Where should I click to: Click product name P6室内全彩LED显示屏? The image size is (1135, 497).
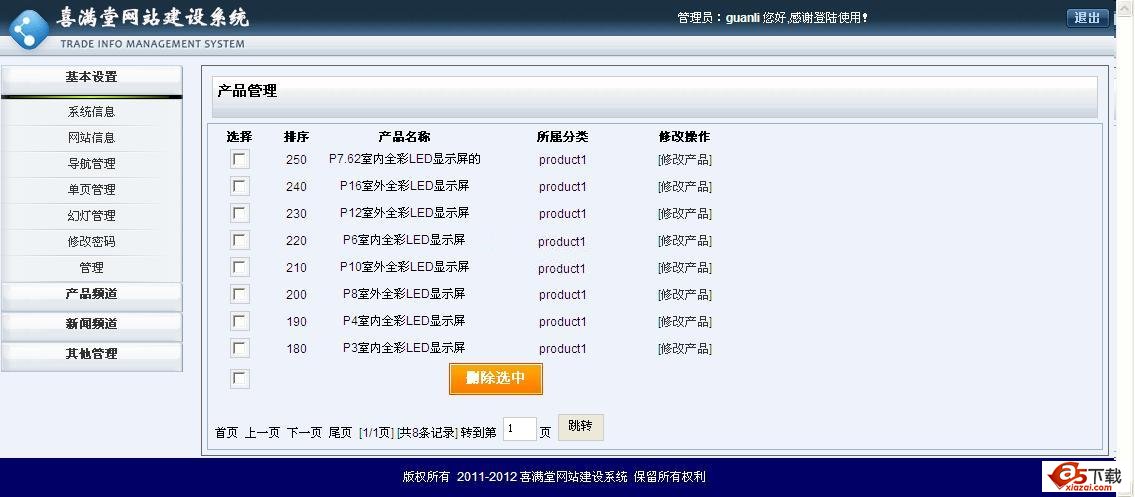[x=404, y=239]
